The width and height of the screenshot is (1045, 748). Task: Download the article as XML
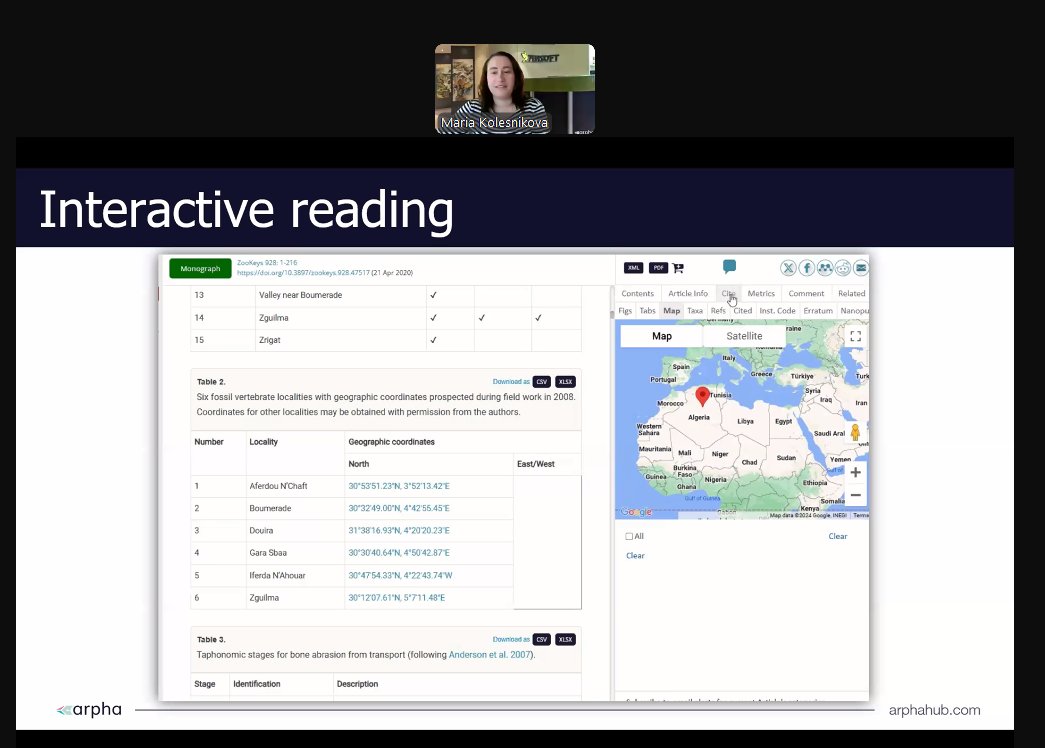(x=633, y=268)
